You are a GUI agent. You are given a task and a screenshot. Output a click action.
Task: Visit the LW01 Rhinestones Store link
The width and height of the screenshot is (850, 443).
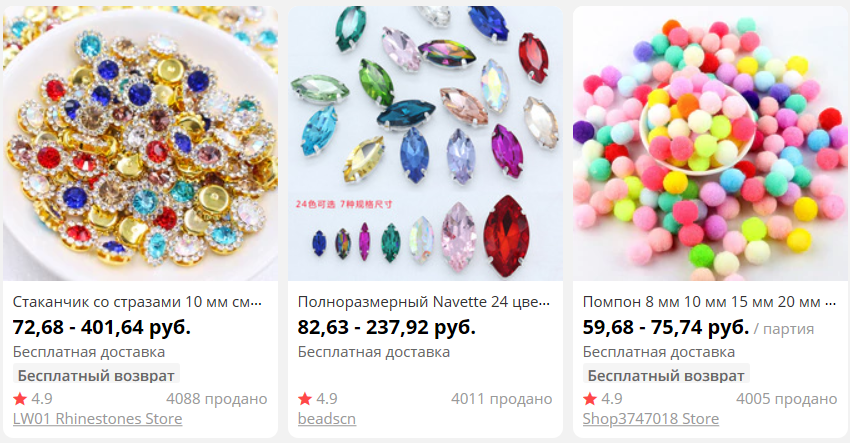pyautogui.click(x=98, y=419)
